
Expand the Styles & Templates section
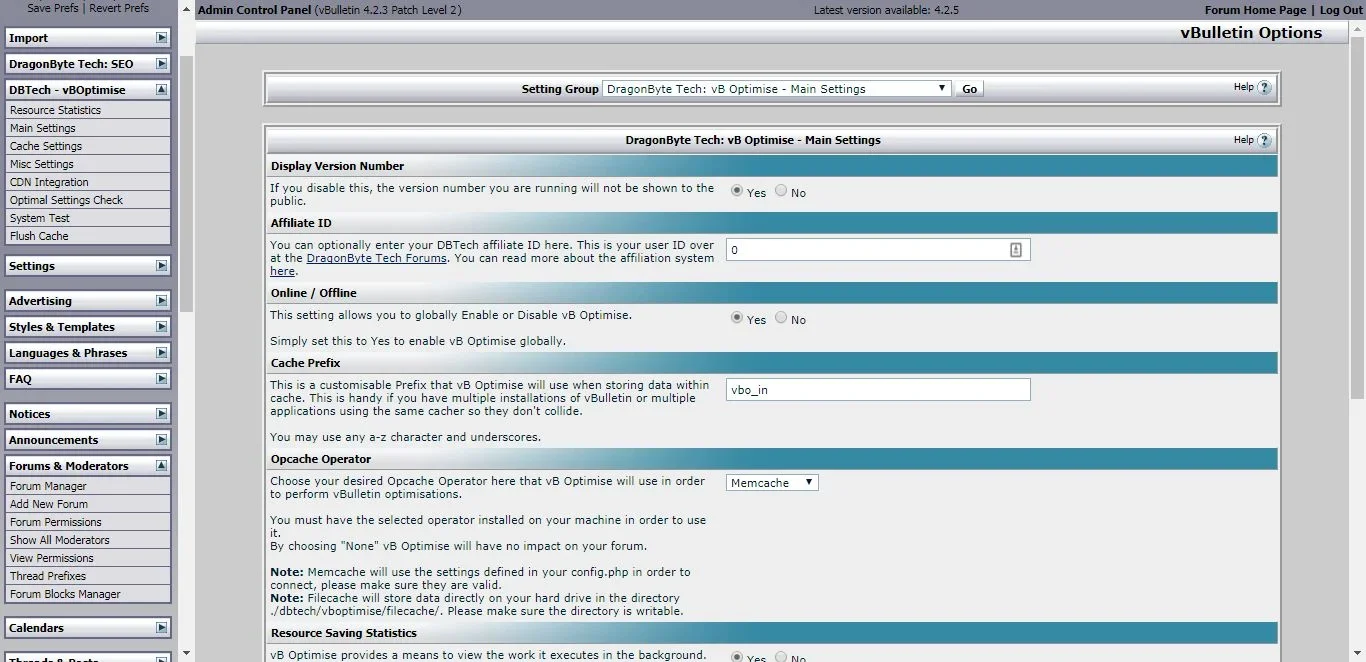[x=161, y=327]
